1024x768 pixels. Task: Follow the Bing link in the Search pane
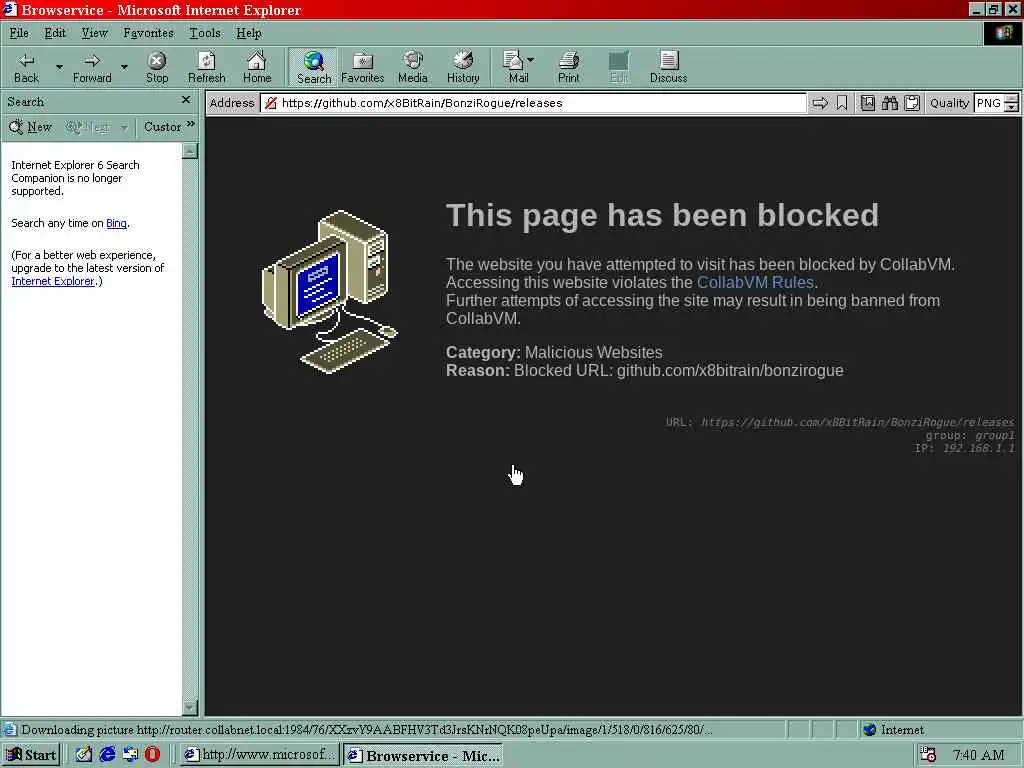tap(116, 223)
